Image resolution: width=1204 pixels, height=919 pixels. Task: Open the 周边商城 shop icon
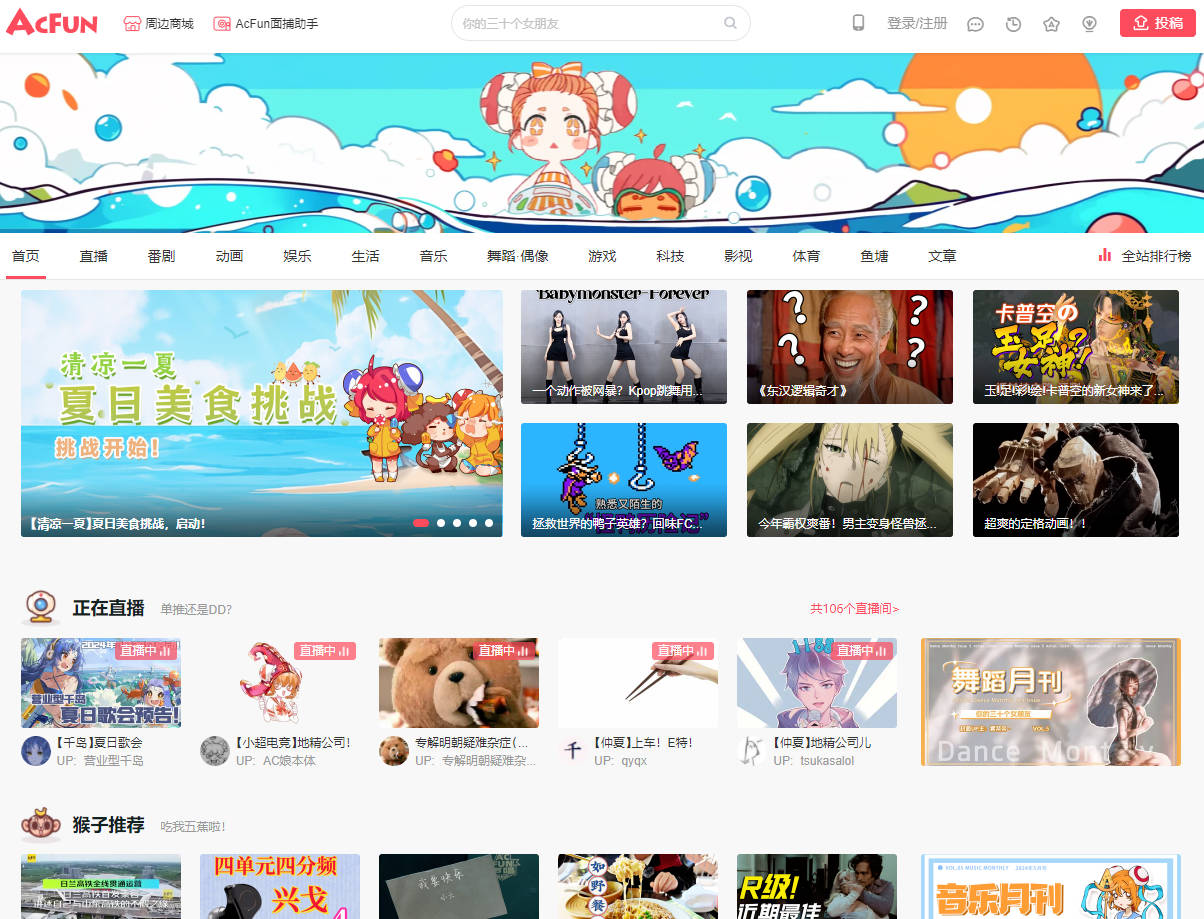click(132, 23)
